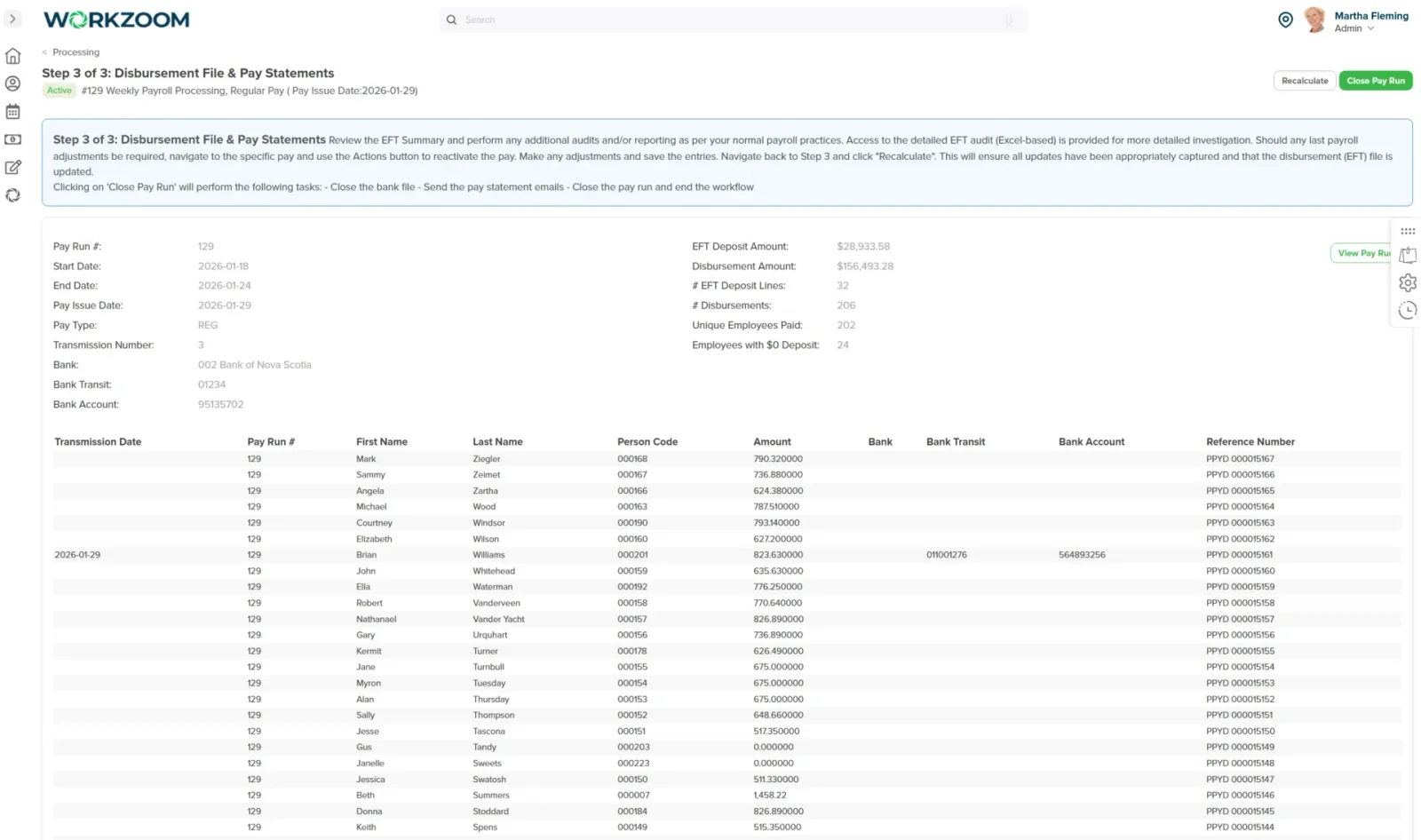Viewport: 1421px width, 840px height.
Task: Open the payroll money icon in sidebar
Action: tap(12, 139)
